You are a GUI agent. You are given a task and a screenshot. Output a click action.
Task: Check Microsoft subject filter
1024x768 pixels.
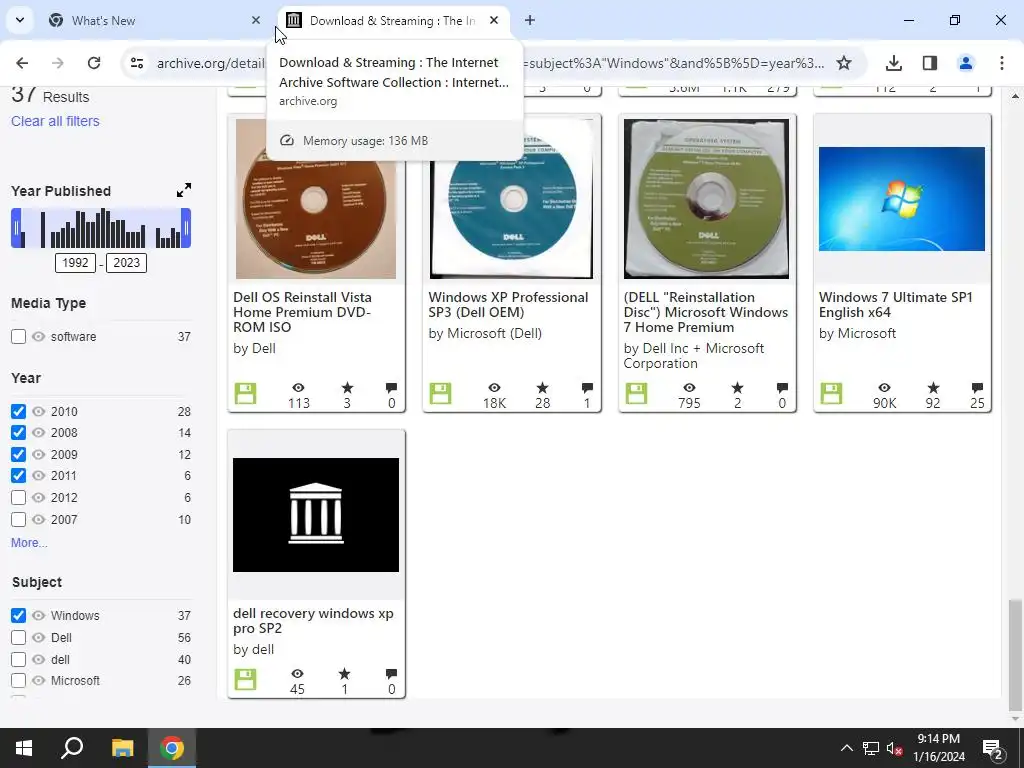tap(18, 680)
